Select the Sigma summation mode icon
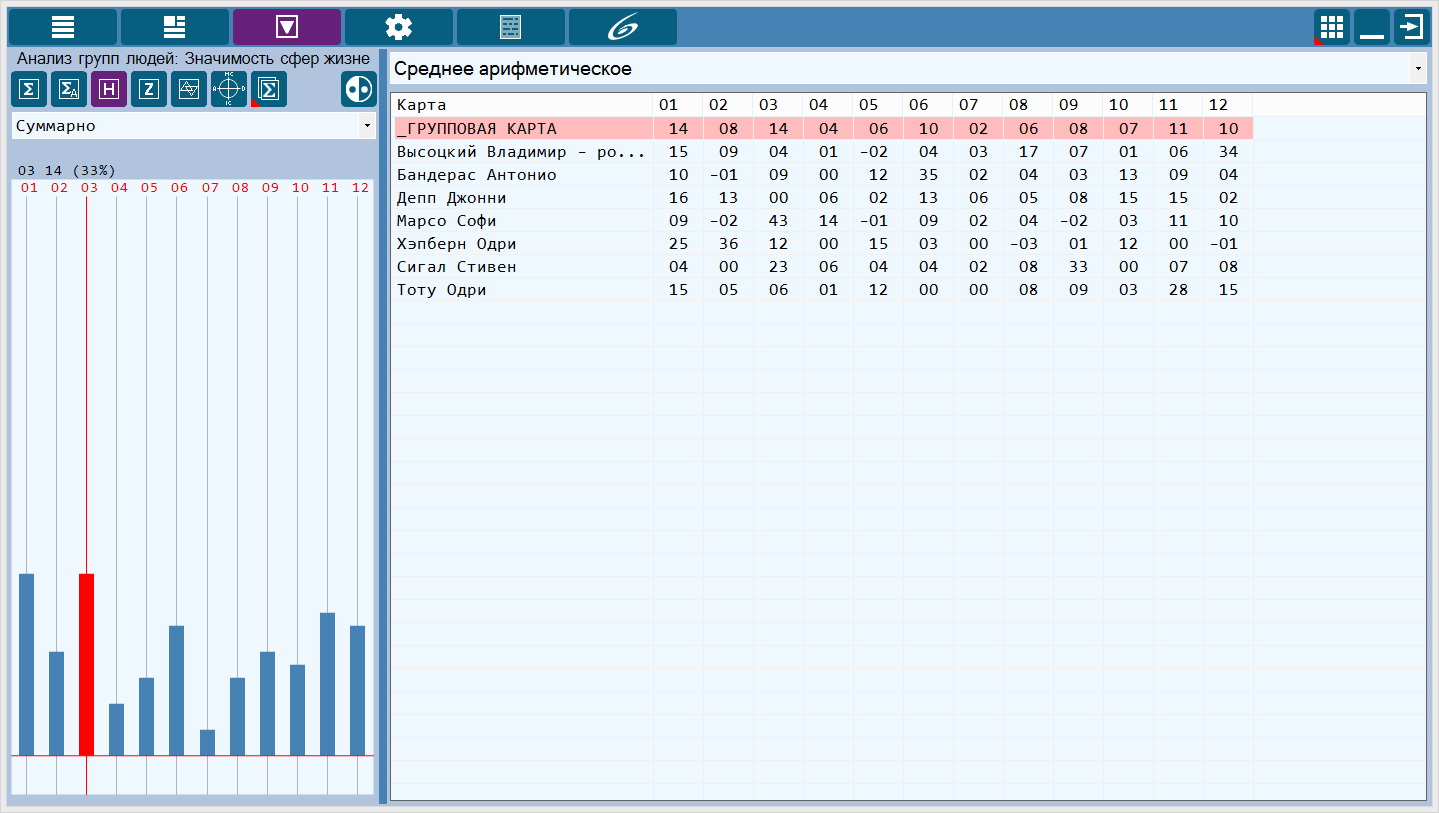This screenshot has width=1439, height=813. click(29, 89)
